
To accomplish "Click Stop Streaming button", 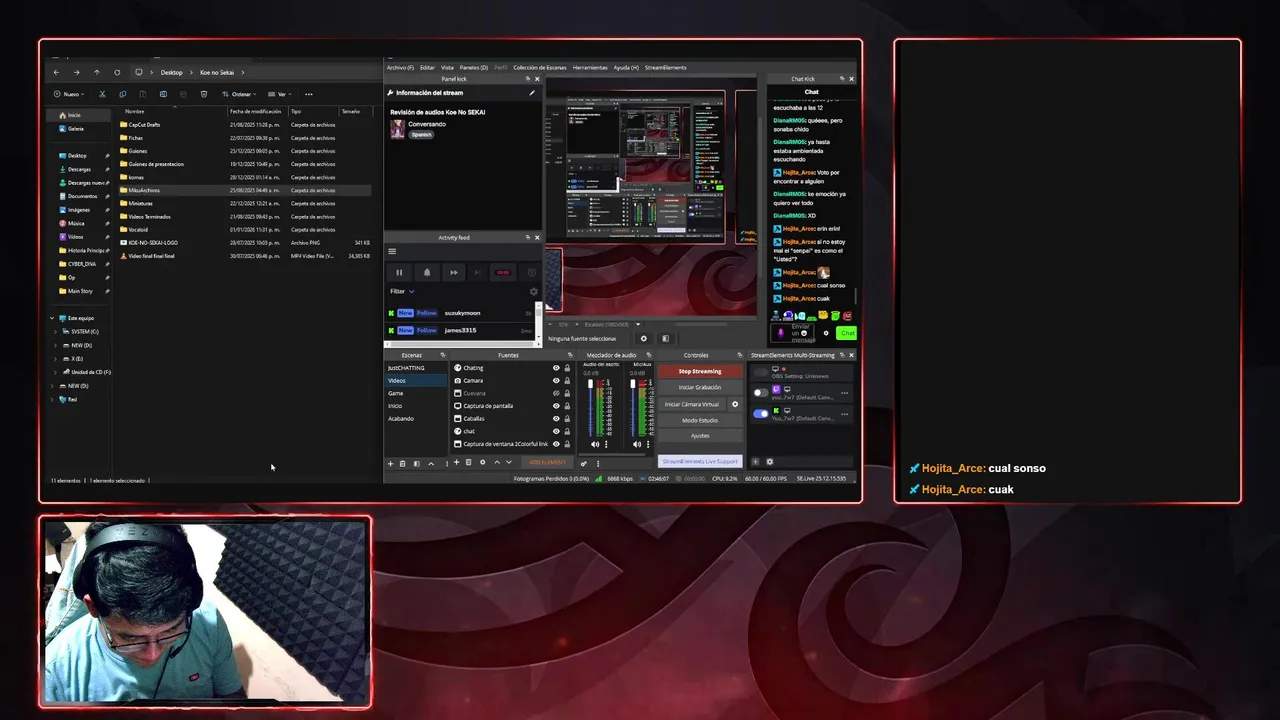I will pos(700,371).
